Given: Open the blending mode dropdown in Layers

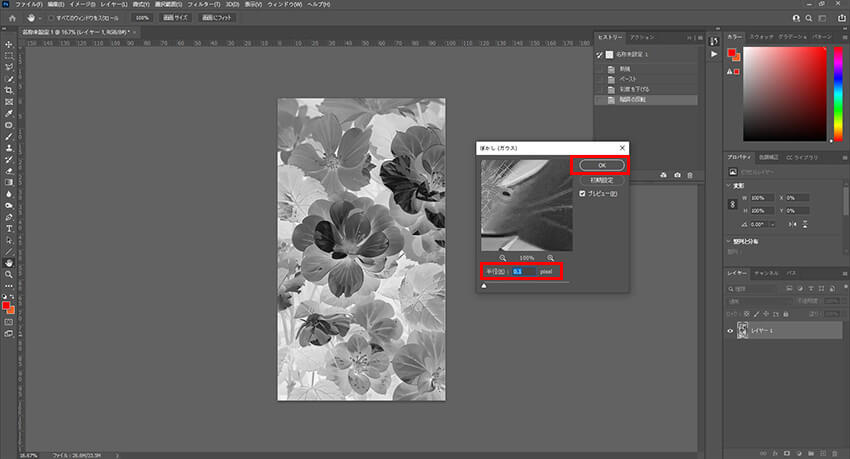Looking at the screenshot, I should [x=759, y=301].
